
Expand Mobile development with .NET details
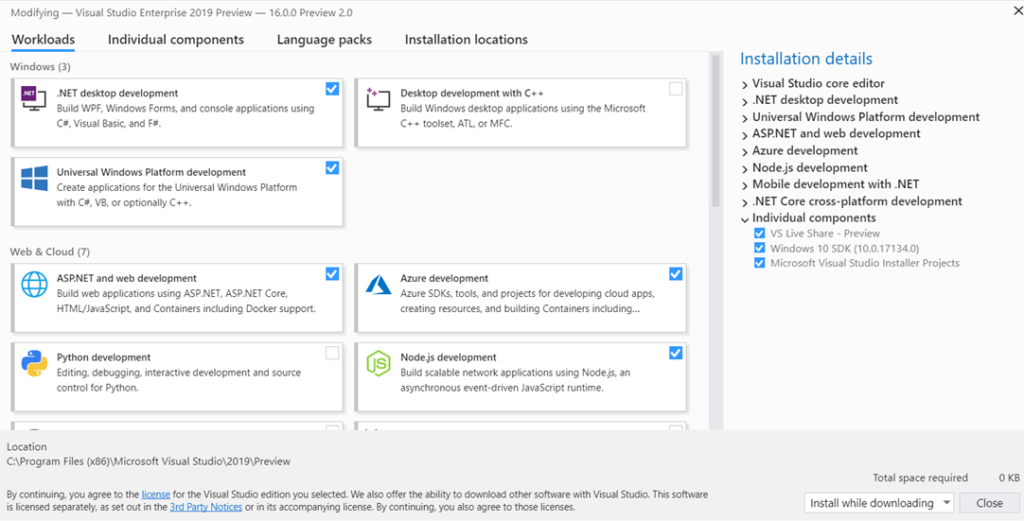(x=744, y=185)
